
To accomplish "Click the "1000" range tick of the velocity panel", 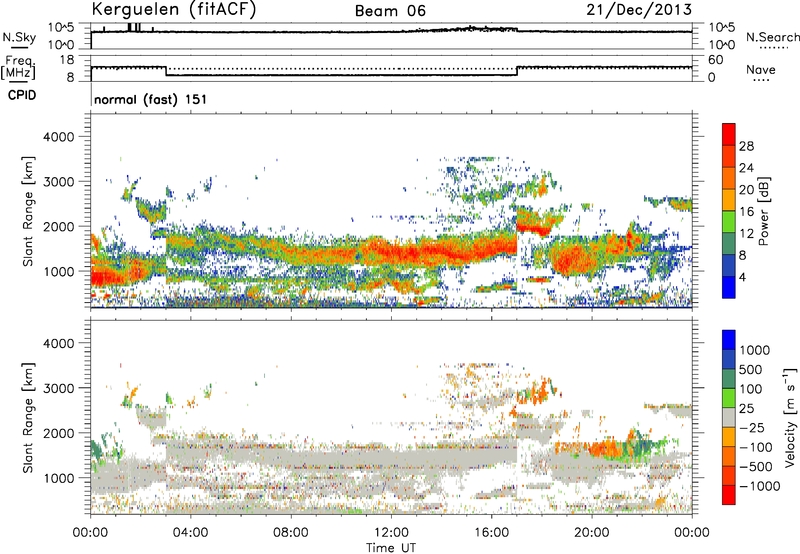I will 58,478.
